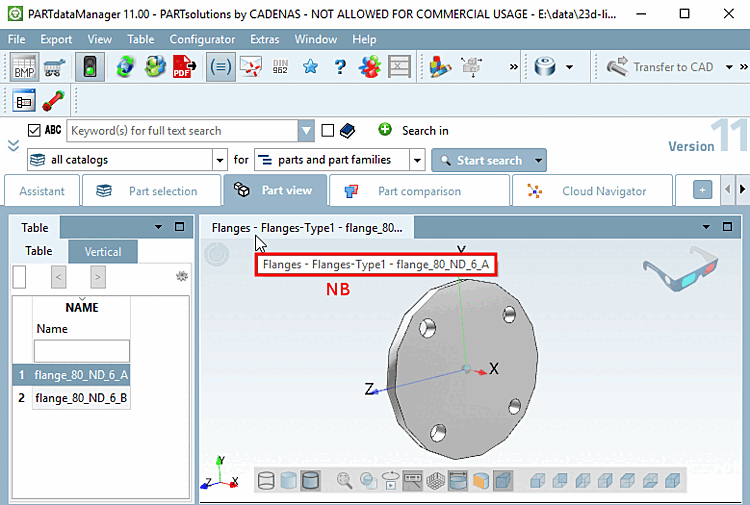The image size is (750, 505).
Task: Click the blue star favorites icon
Action: (310, 67)
